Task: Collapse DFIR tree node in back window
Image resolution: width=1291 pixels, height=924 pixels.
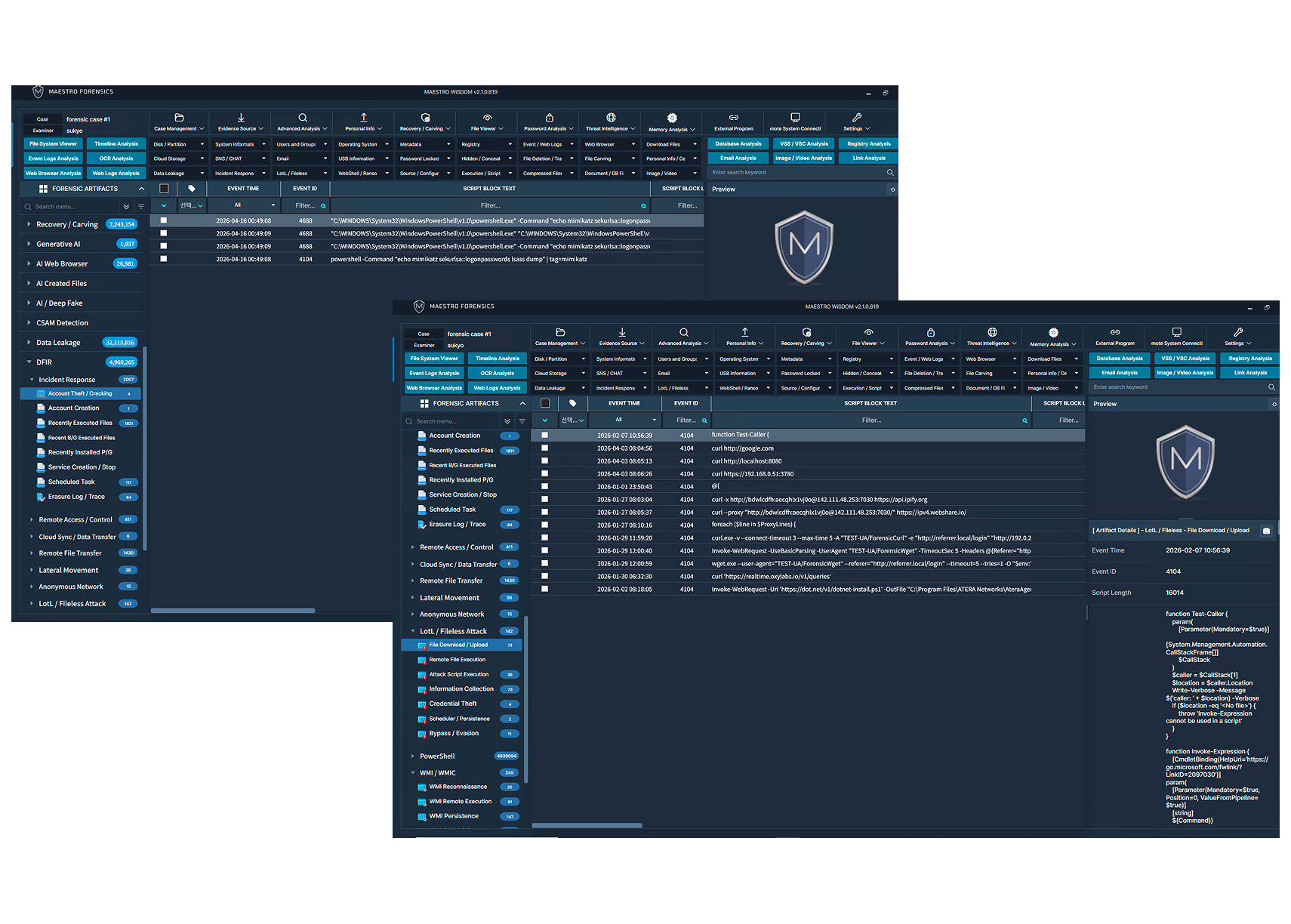Action: 29,362
